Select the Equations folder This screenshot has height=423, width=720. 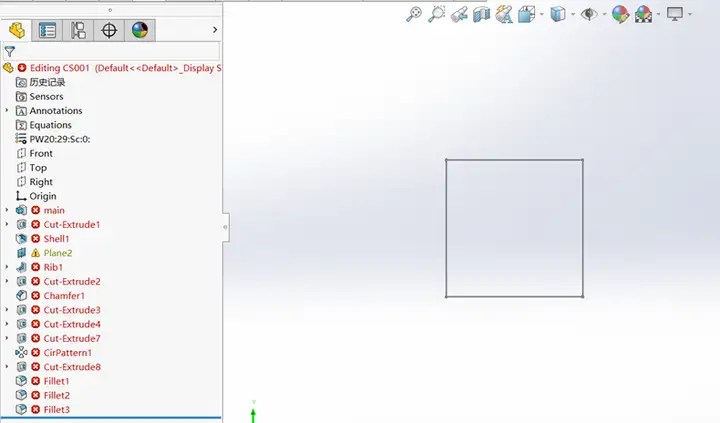[51, 125]
